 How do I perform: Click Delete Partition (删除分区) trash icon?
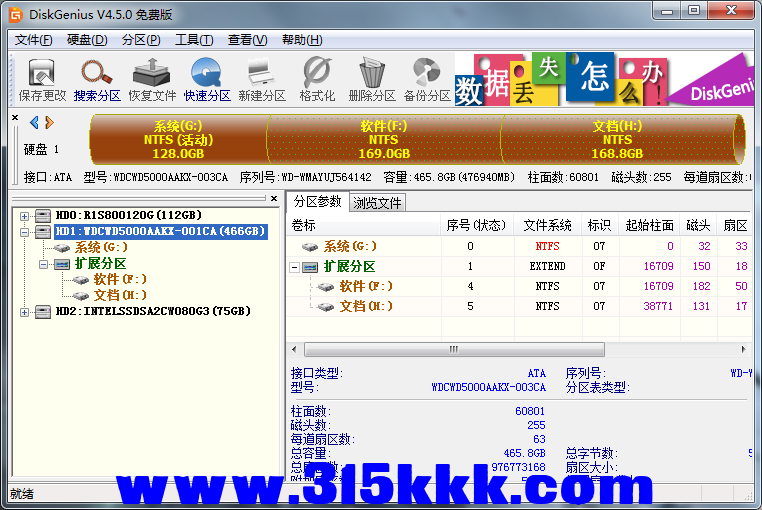[372, 80]
